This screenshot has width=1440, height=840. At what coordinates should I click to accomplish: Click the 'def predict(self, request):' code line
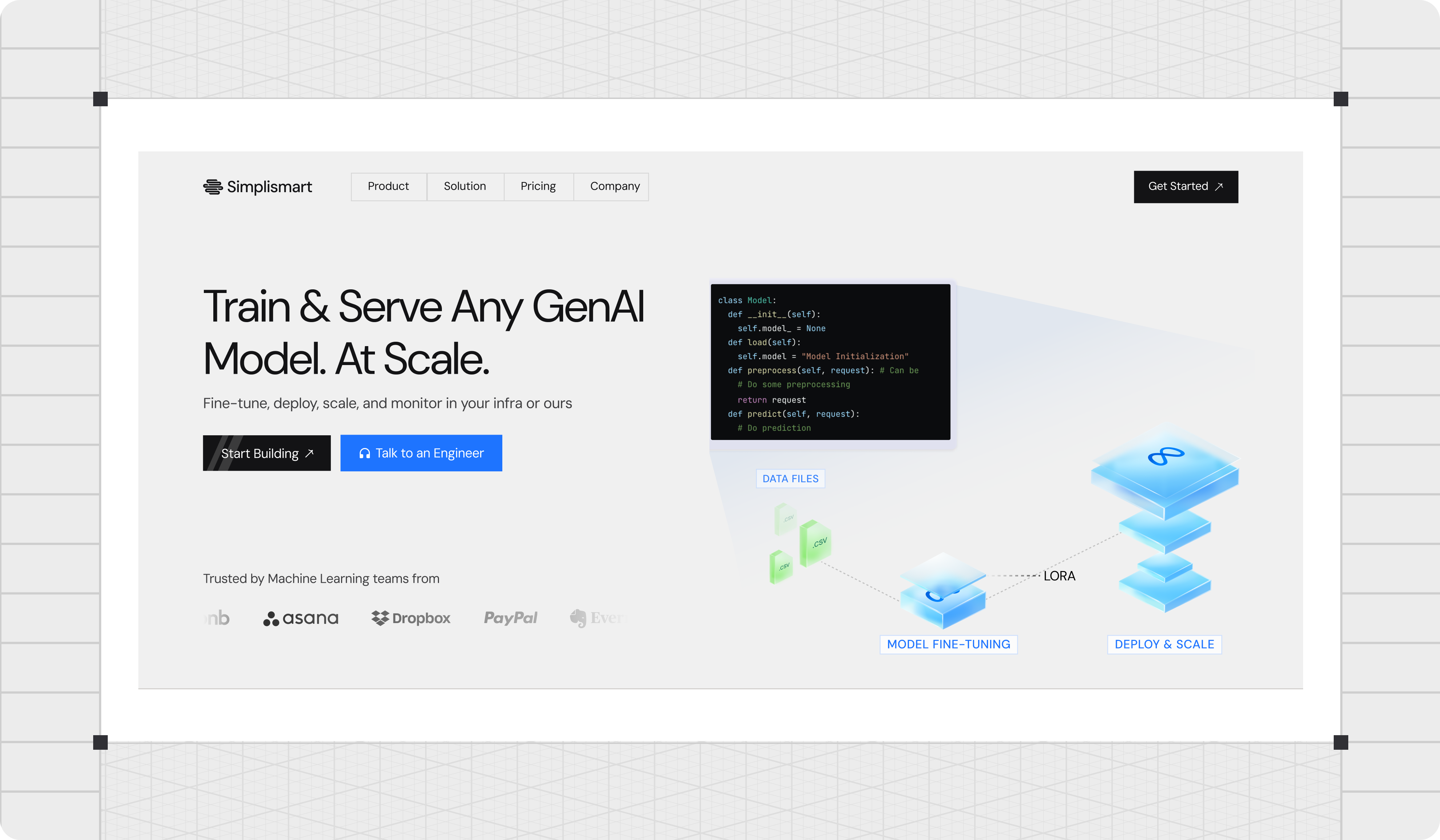[x=793, y=414]
